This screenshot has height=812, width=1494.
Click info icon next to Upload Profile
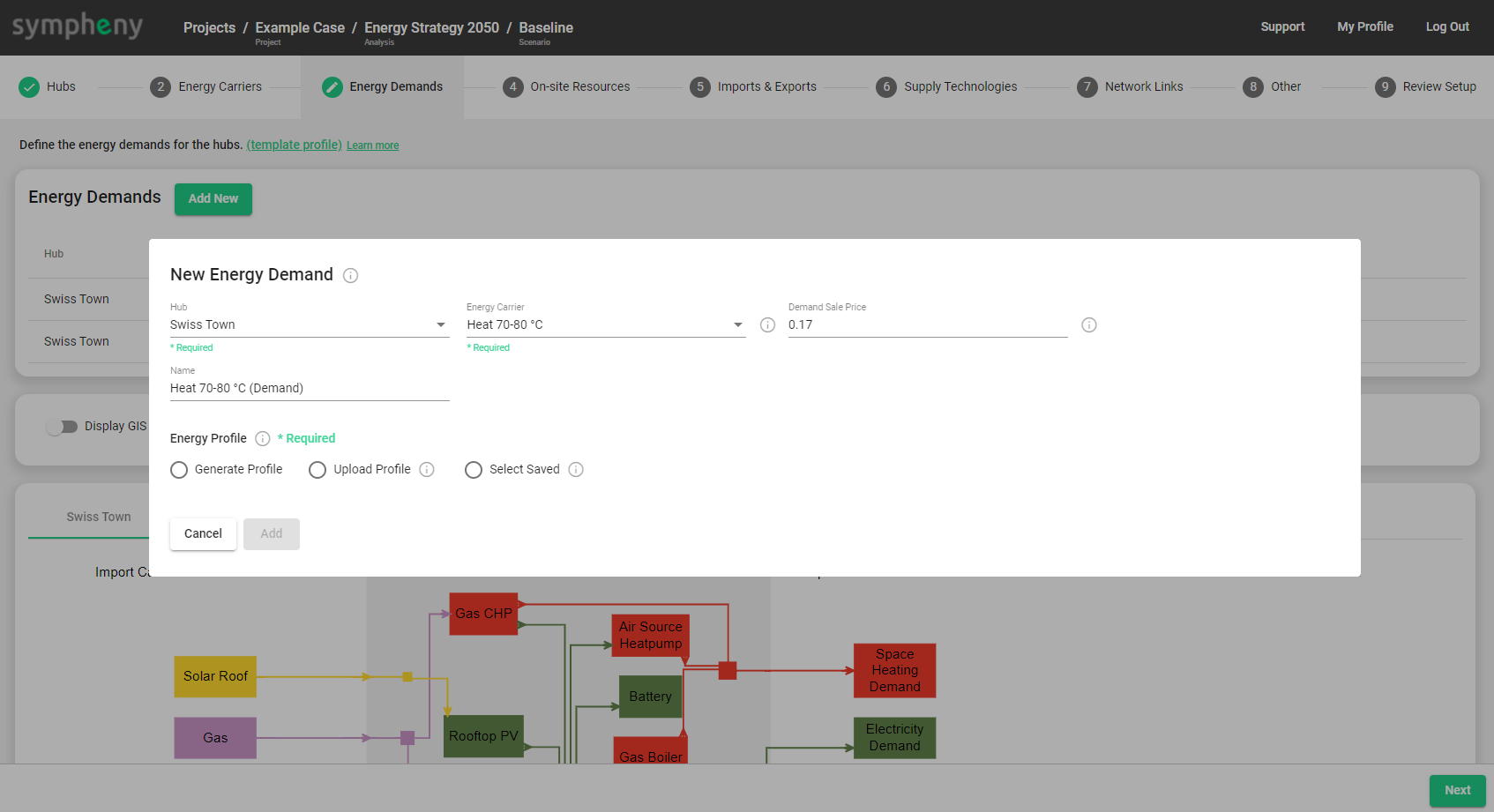coord(427,470)
